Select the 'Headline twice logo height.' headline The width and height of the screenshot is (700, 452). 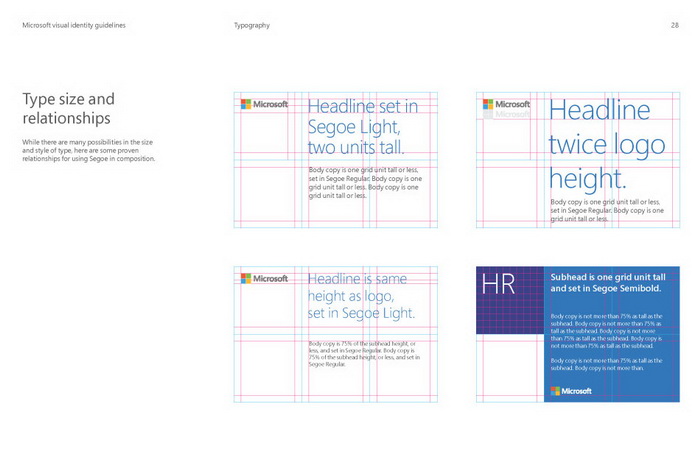click(600, 144)
